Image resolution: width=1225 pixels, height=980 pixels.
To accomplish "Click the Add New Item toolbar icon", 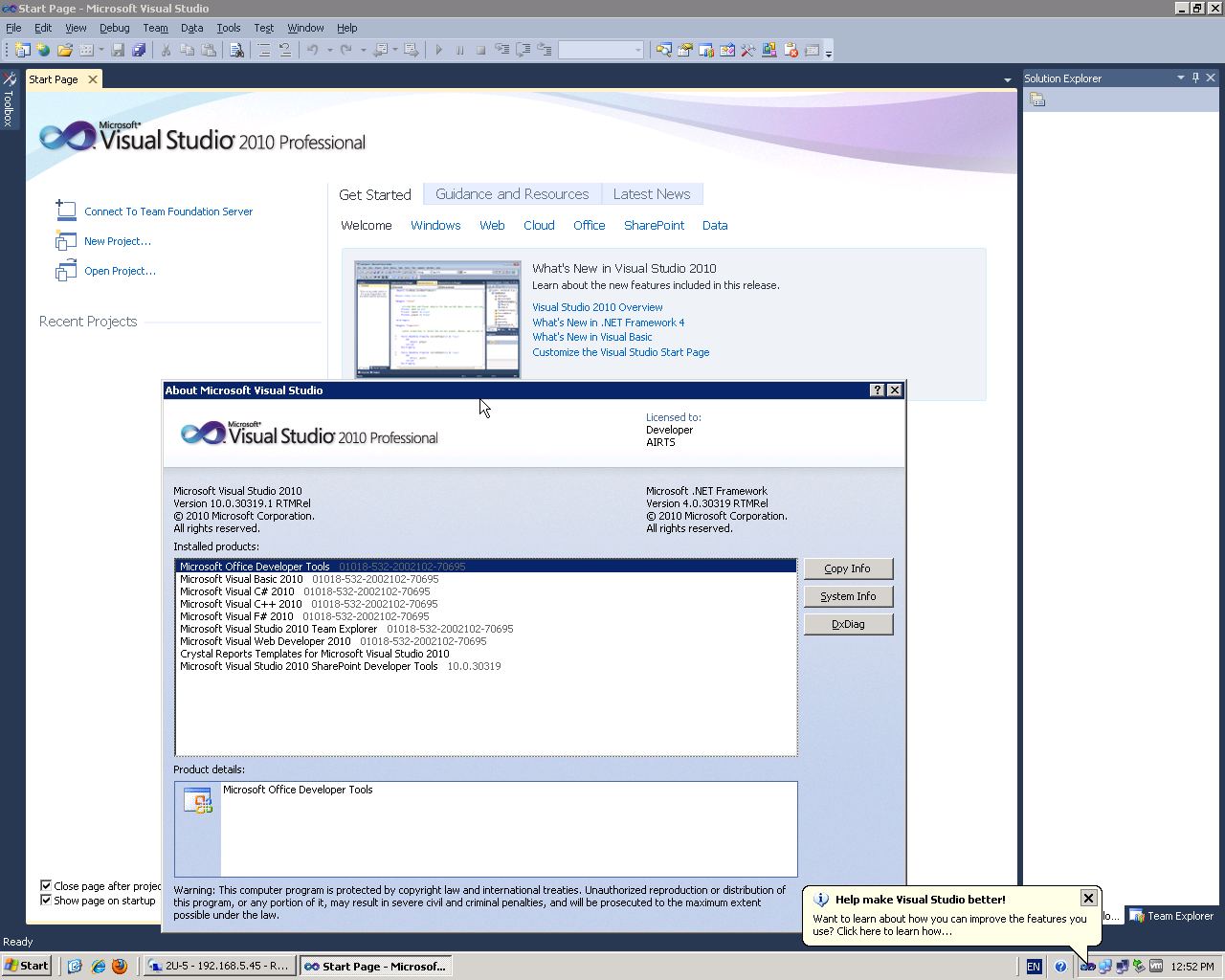I will [86, 50].
